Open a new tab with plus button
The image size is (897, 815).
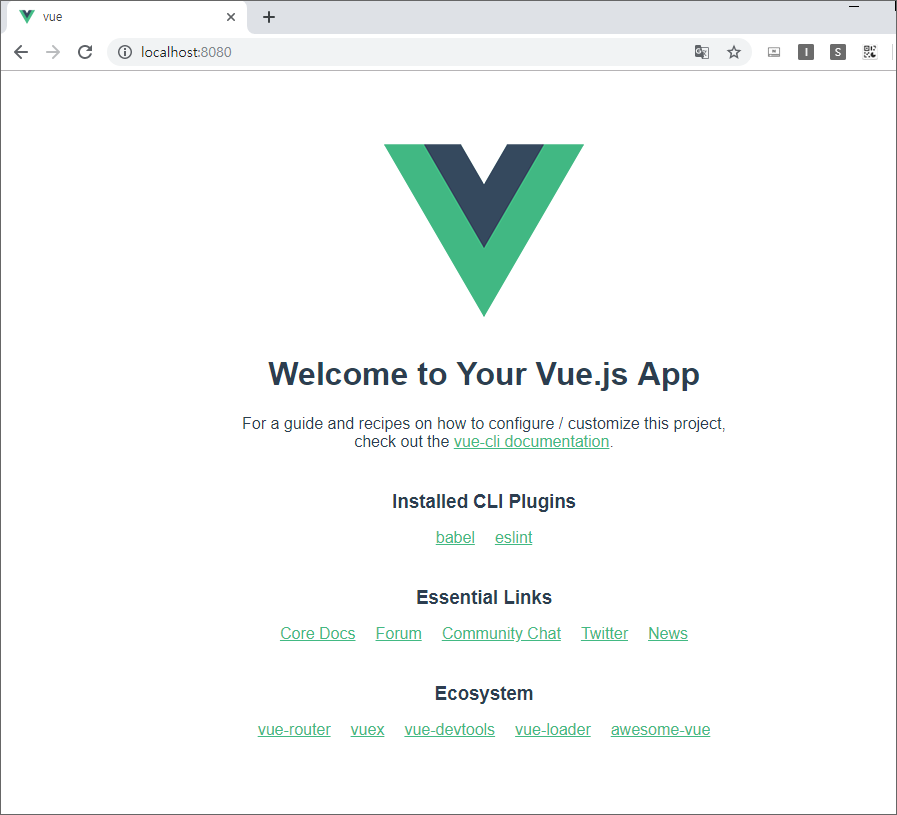pyautogui.click(x=269, y=17)
